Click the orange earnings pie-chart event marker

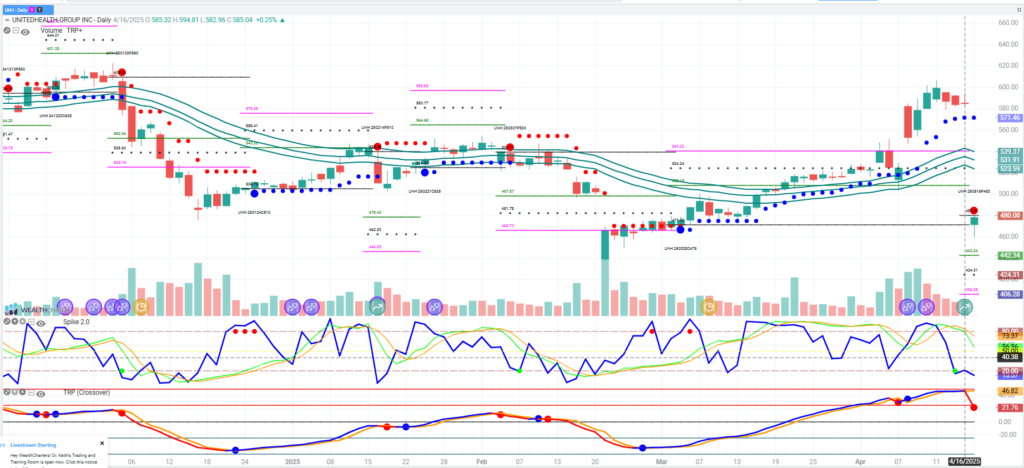point(141,305)
